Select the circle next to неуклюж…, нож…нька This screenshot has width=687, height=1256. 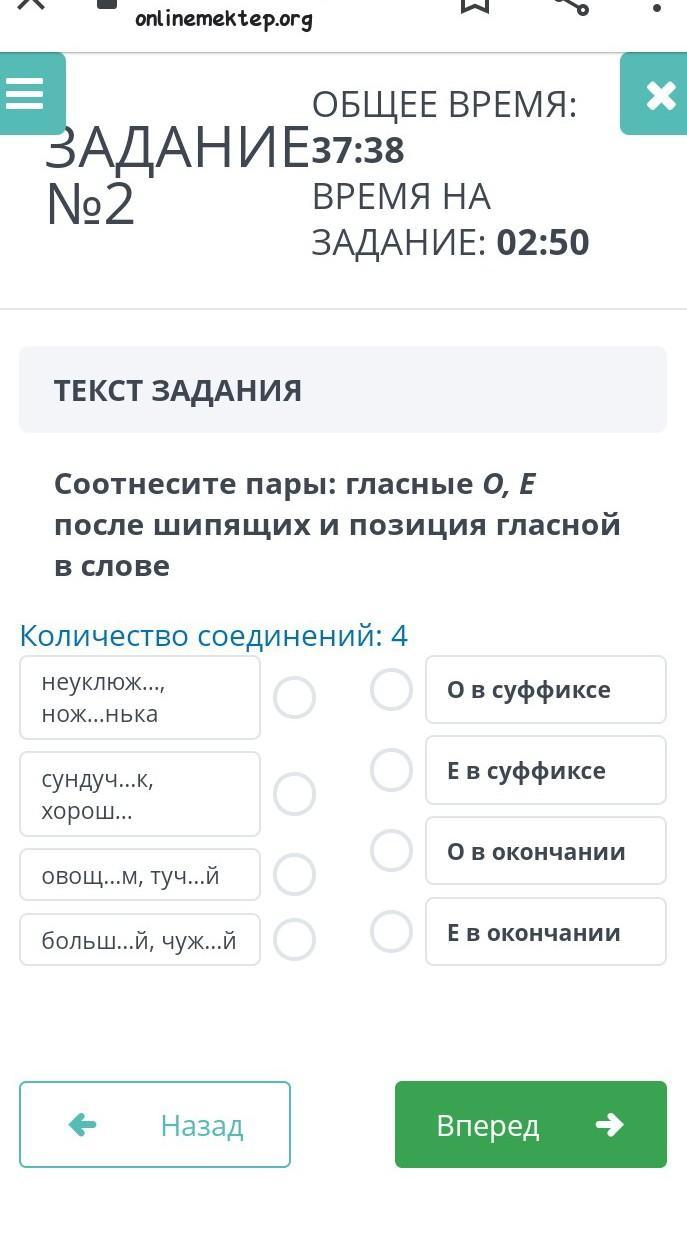295,698
